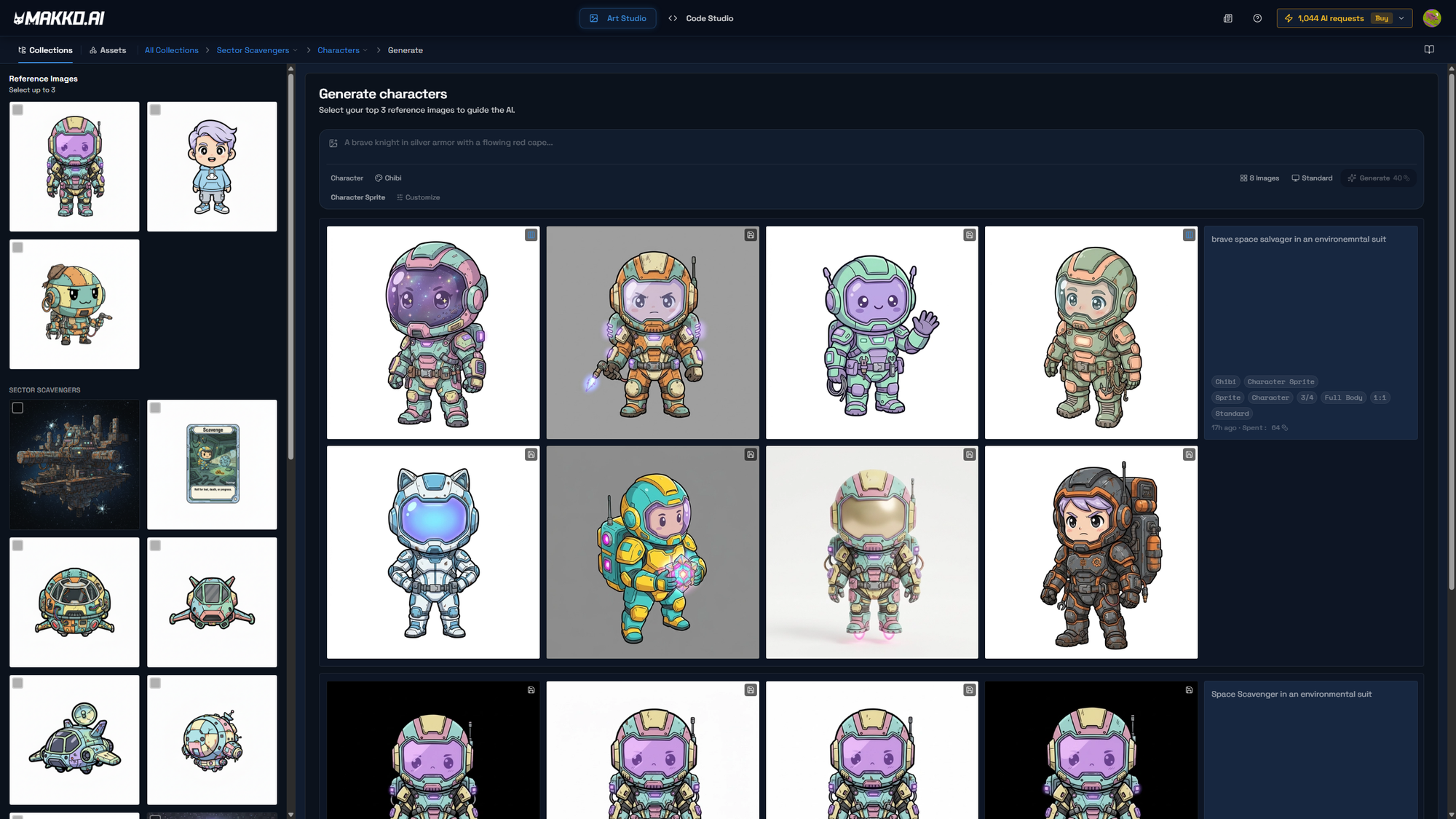Expand the Sector Scavengers breadcrumb dropdown
1456x819 pixels.
[x=295, y=50]
